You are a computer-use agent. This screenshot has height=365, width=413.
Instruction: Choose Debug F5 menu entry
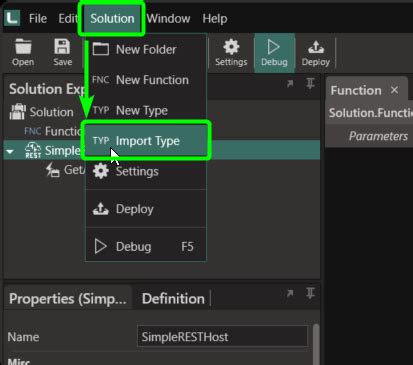tap(146, 247)
